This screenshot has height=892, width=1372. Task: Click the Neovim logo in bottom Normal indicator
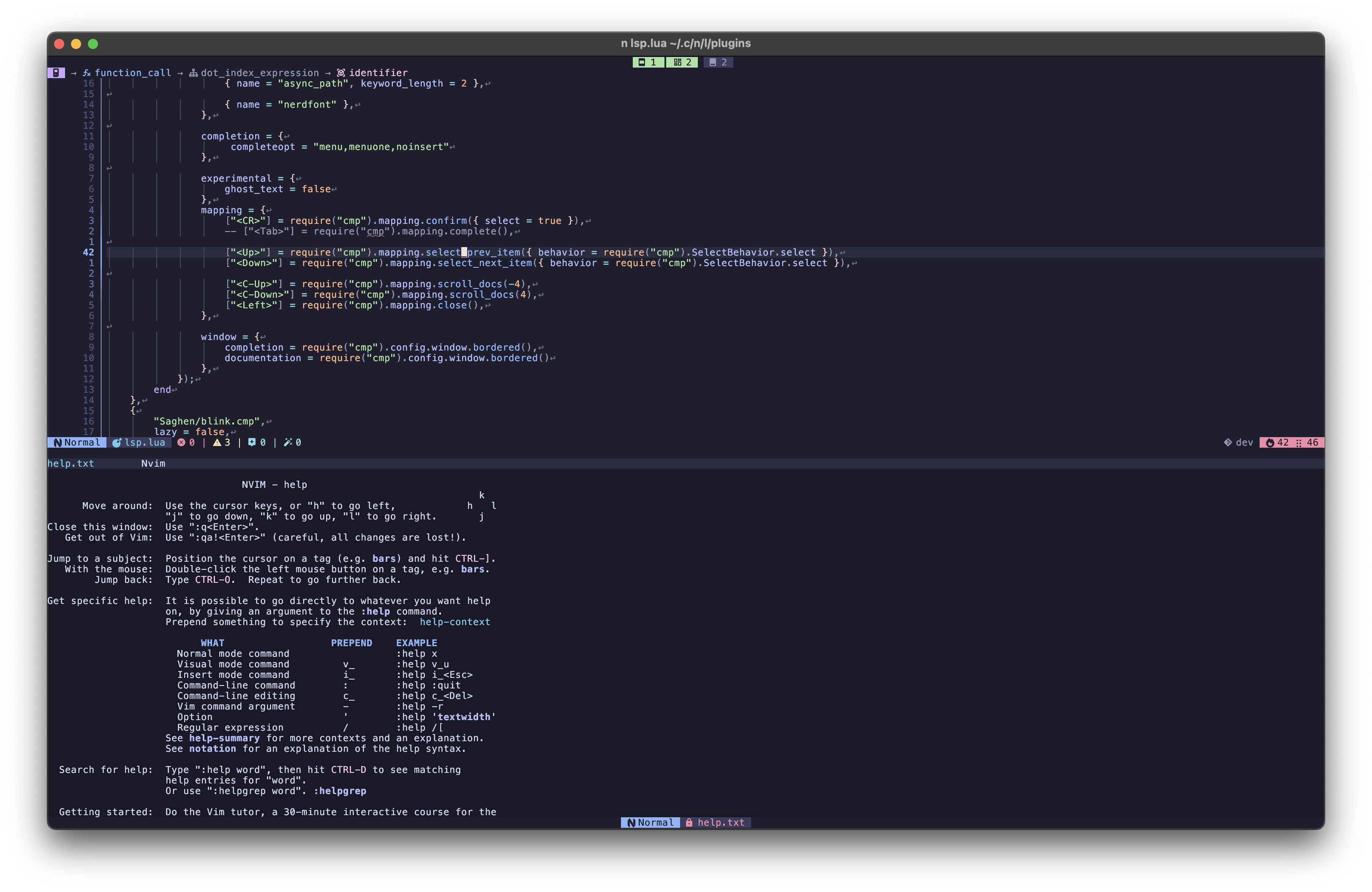click(x=631, y=823)
